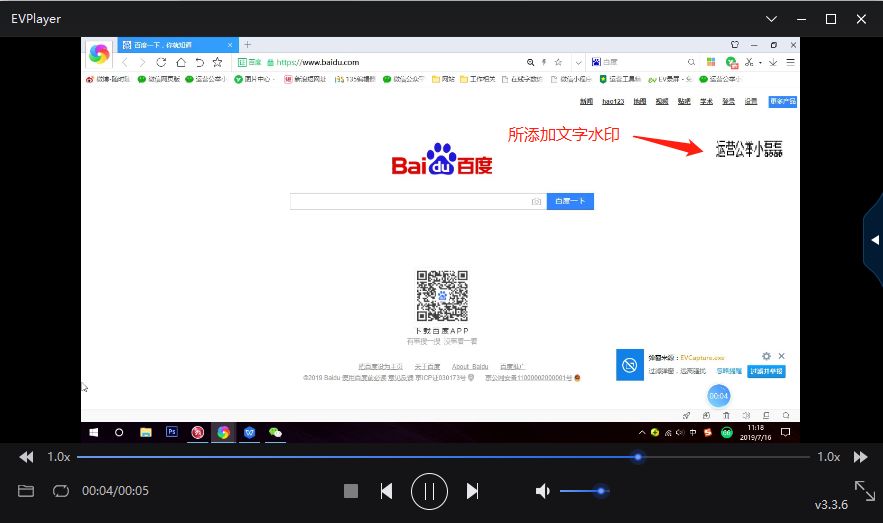Toggle loop playback mode icon
Viewport: 883px width, 523px height.
click(x=61, y=491)
